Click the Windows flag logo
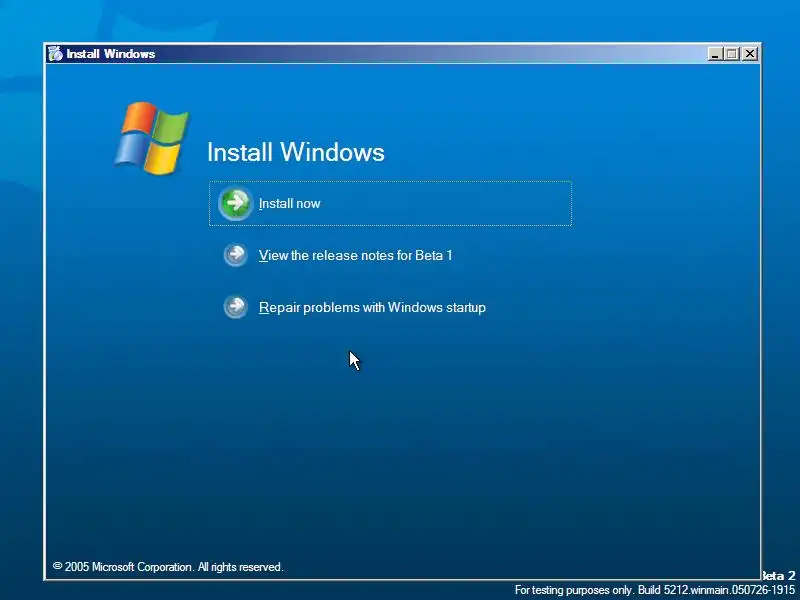800x600 pixels. [152, 138]
